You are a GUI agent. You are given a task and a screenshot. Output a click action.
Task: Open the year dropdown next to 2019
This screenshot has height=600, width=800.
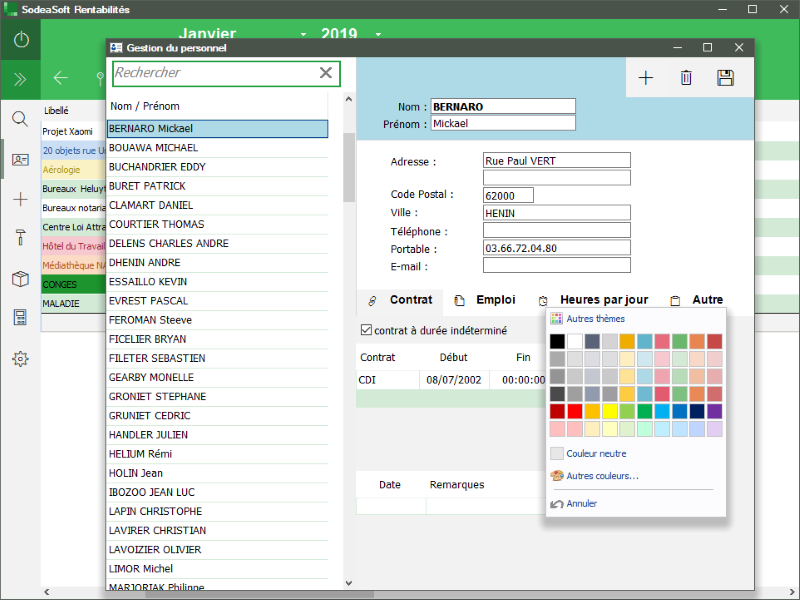pyautogui.click(x=378, y=34)
